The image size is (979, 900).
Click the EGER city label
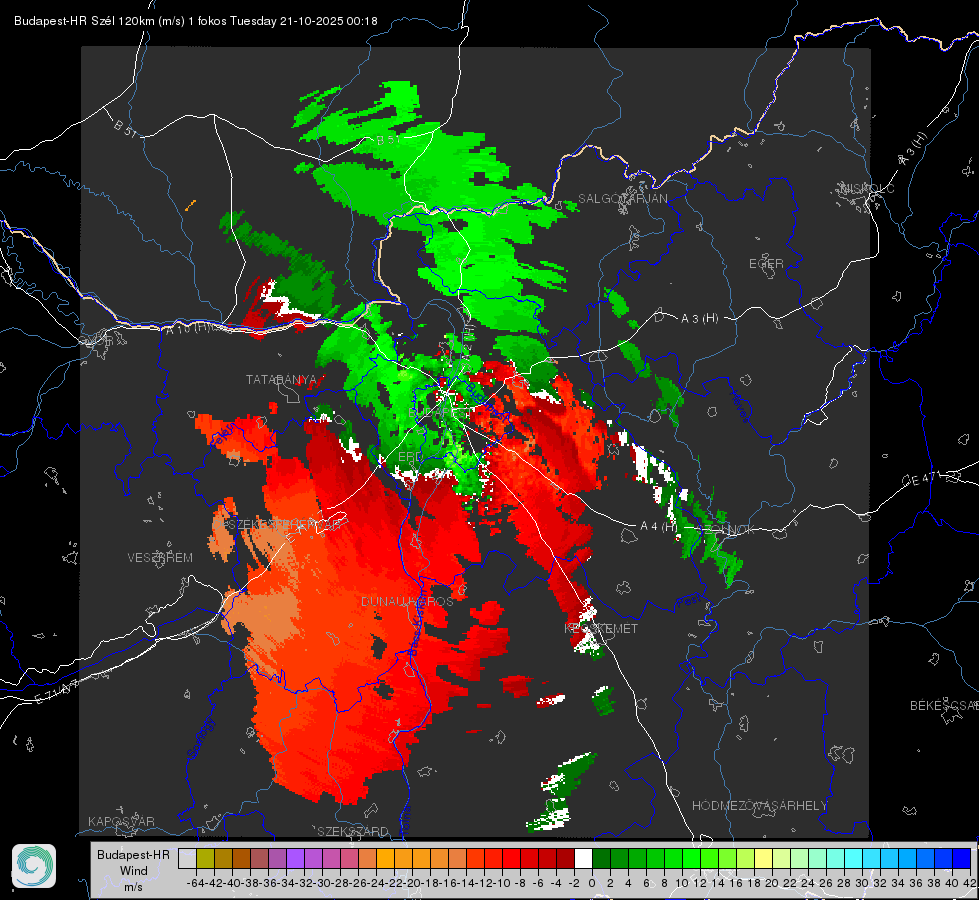pyautogui.click(x=766, y=264)
